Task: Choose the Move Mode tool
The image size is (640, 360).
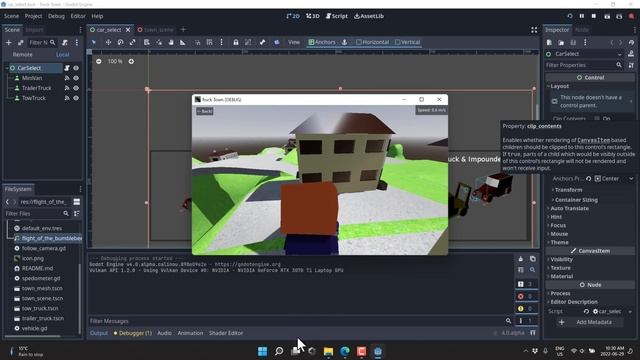Action: (x=108, y=42)
